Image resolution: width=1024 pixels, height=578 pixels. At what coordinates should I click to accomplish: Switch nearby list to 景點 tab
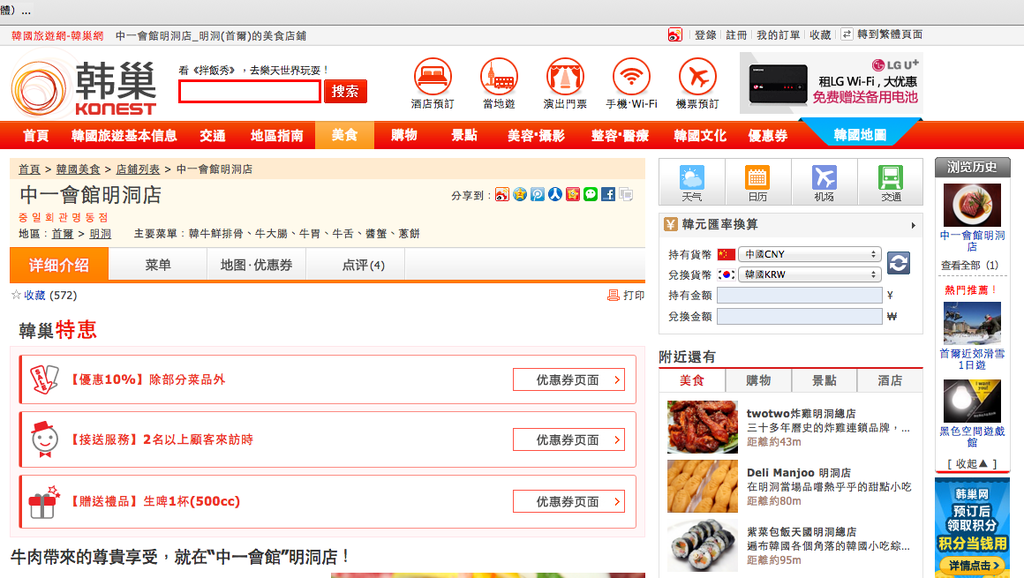[x=824, y=380]
